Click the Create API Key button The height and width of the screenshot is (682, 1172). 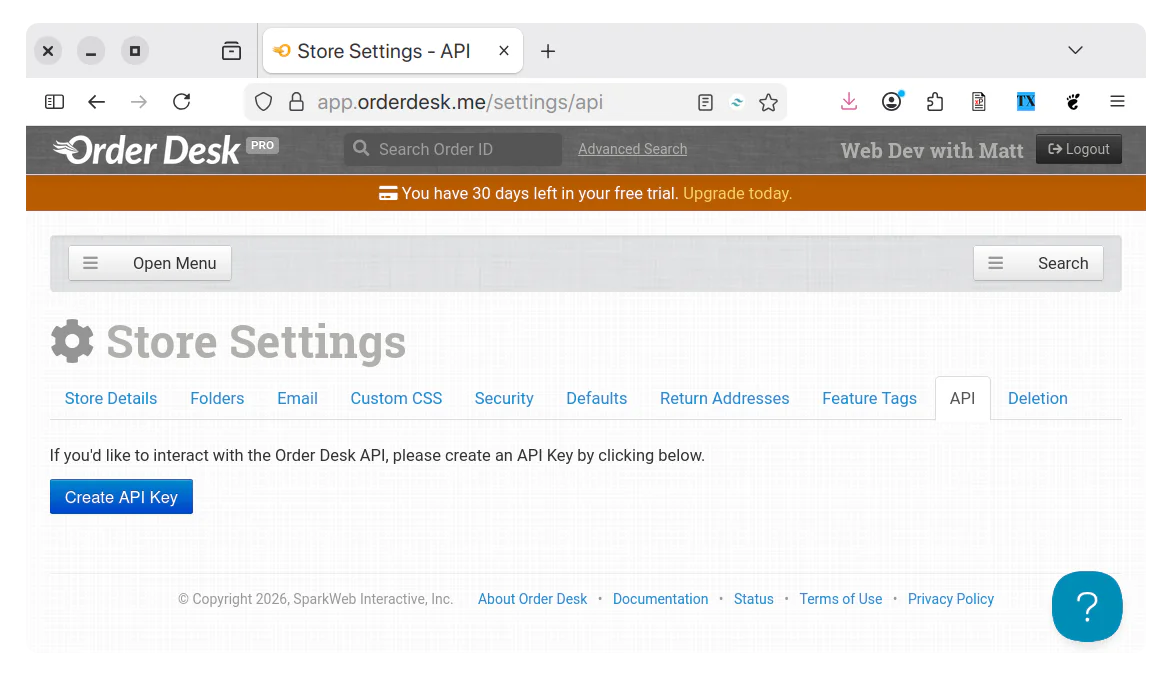(121, 496)
